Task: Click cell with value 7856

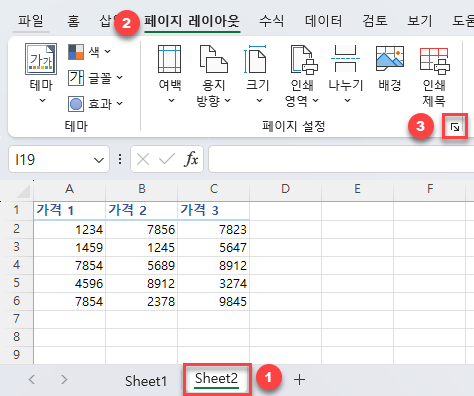Action: pos(142,229)
